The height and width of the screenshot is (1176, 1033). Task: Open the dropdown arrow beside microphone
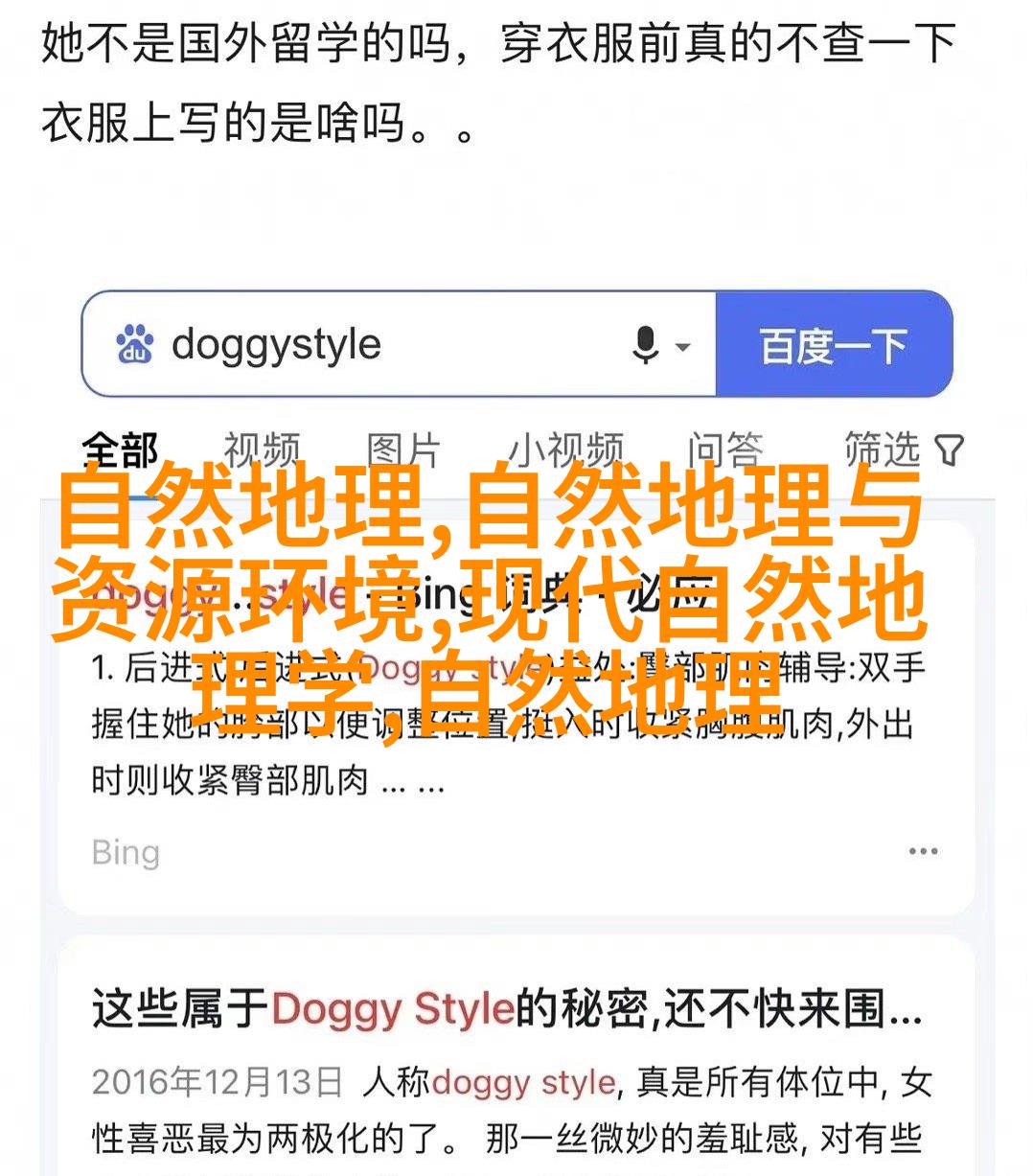pos(683,346)
